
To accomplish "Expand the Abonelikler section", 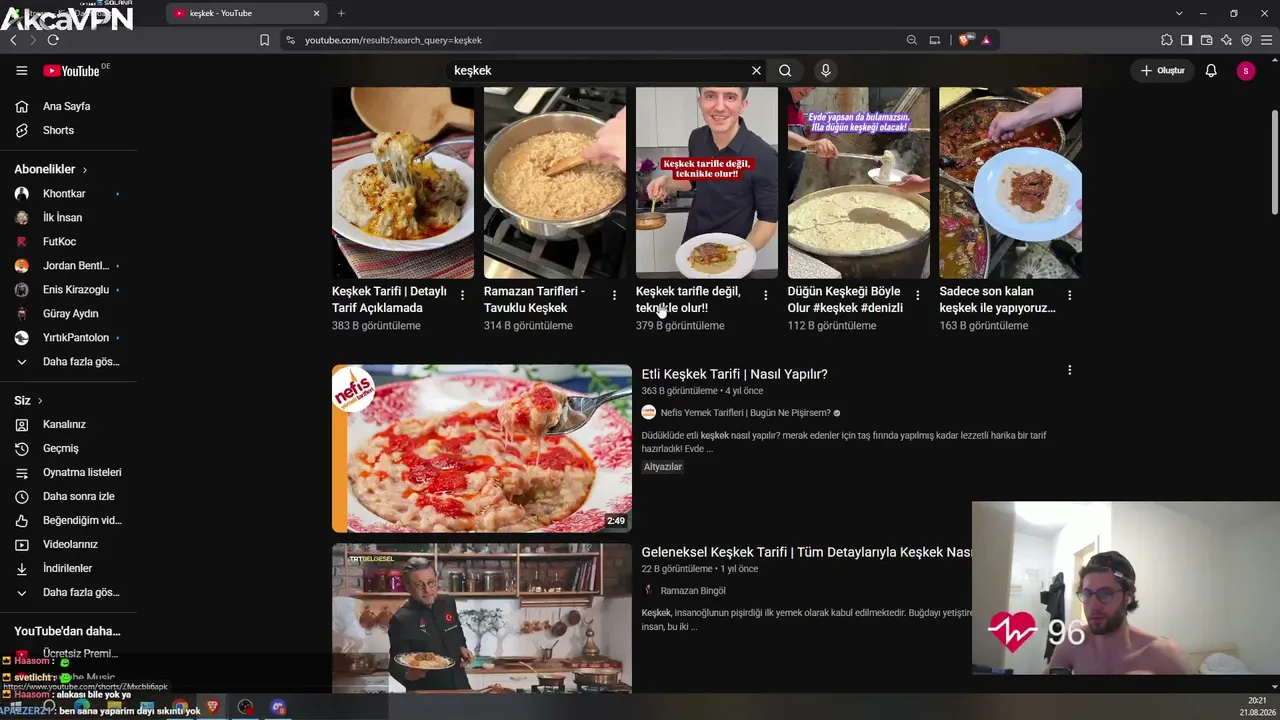I will pyautogui.click(x=51, y=169).
